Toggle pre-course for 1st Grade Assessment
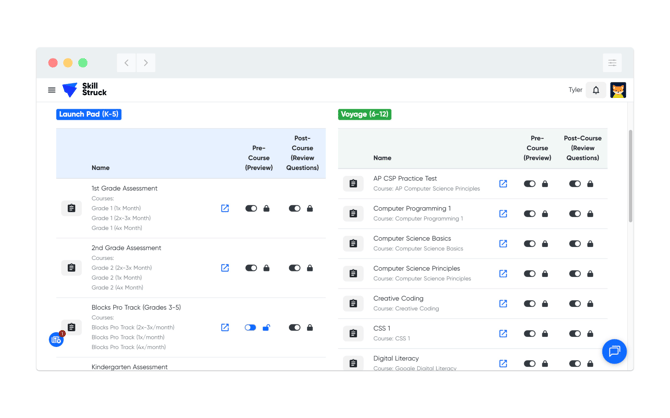 click(251, 208)
